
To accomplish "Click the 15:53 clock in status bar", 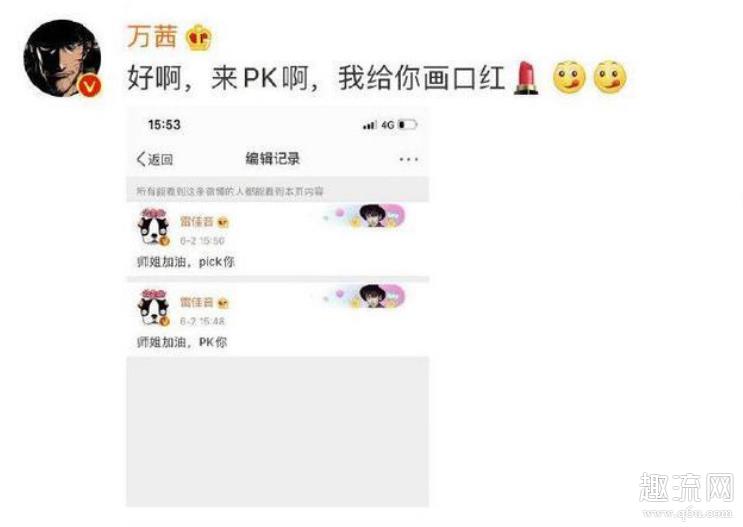I will pyautogui.click(x=164, y=125).
